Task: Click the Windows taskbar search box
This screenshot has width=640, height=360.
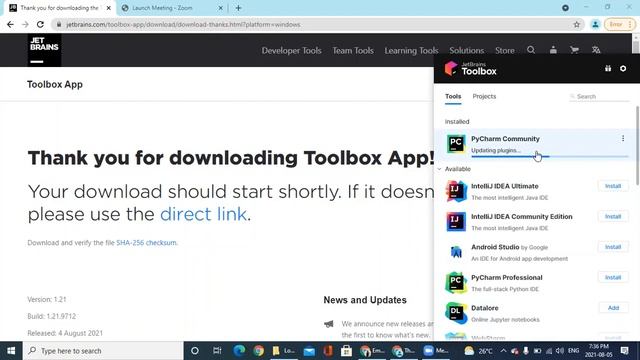Action: [x=103, y=351]
